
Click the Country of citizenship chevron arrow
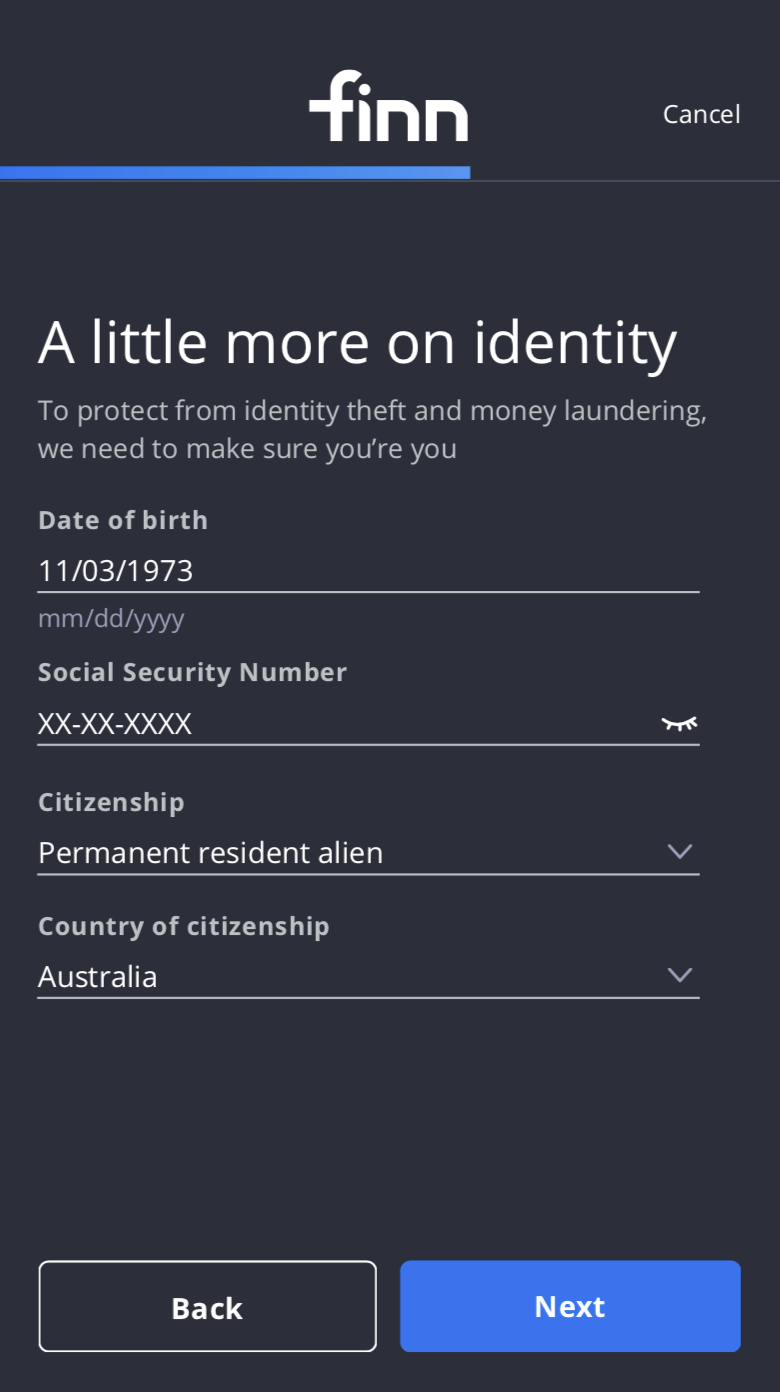[x=679, y=975]
